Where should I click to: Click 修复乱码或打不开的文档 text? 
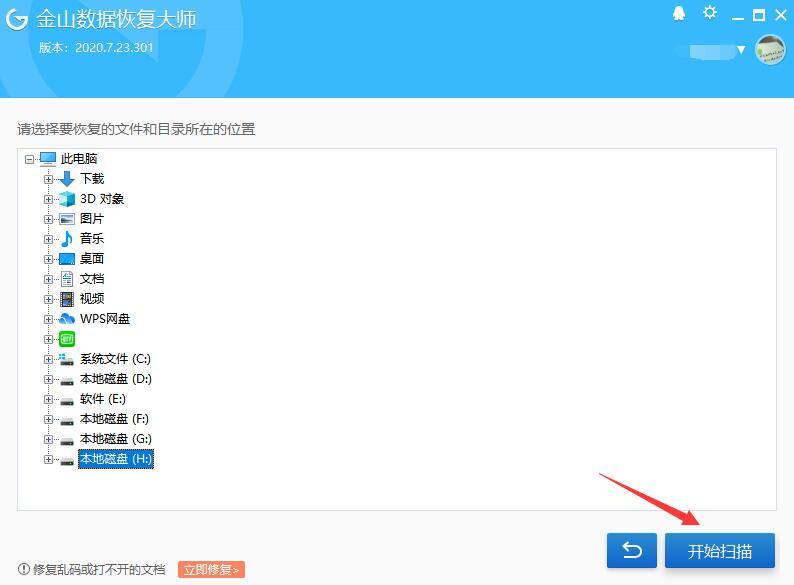(x=99, y=570)
